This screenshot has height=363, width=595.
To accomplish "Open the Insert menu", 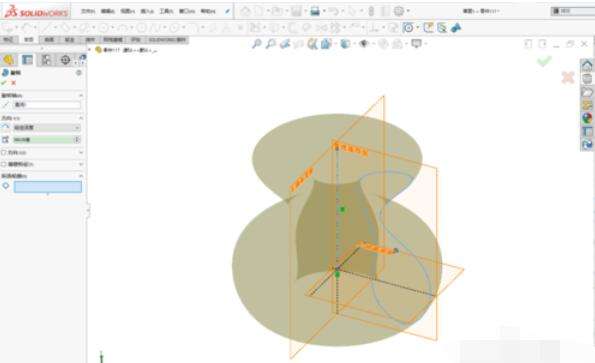I will [x=147, y=11].
